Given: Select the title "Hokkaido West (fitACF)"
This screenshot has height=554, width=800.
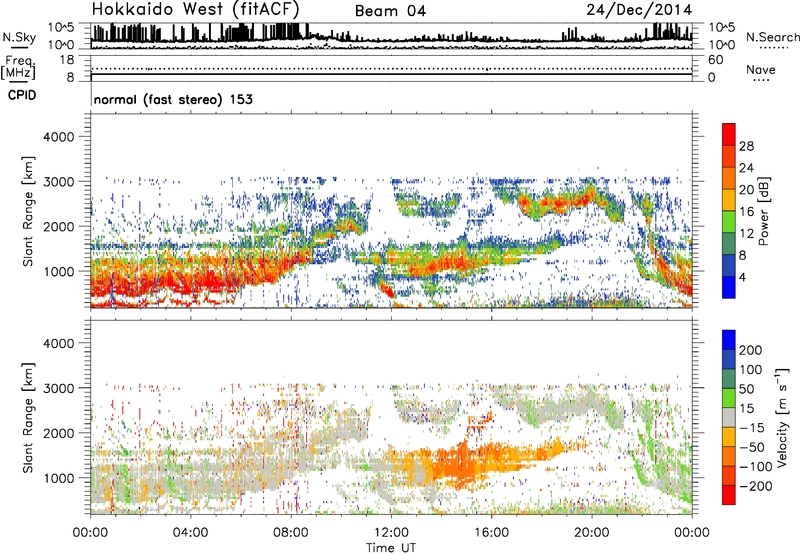Looking at the screenshot, I should 195,9.
